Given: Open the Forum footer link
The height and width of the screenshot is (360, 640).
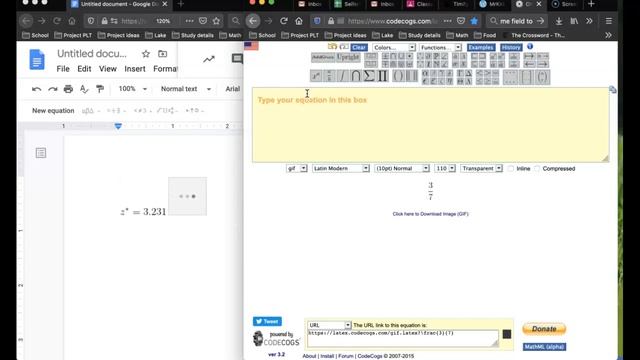Looking at the screenshot, I should point(346,356).
